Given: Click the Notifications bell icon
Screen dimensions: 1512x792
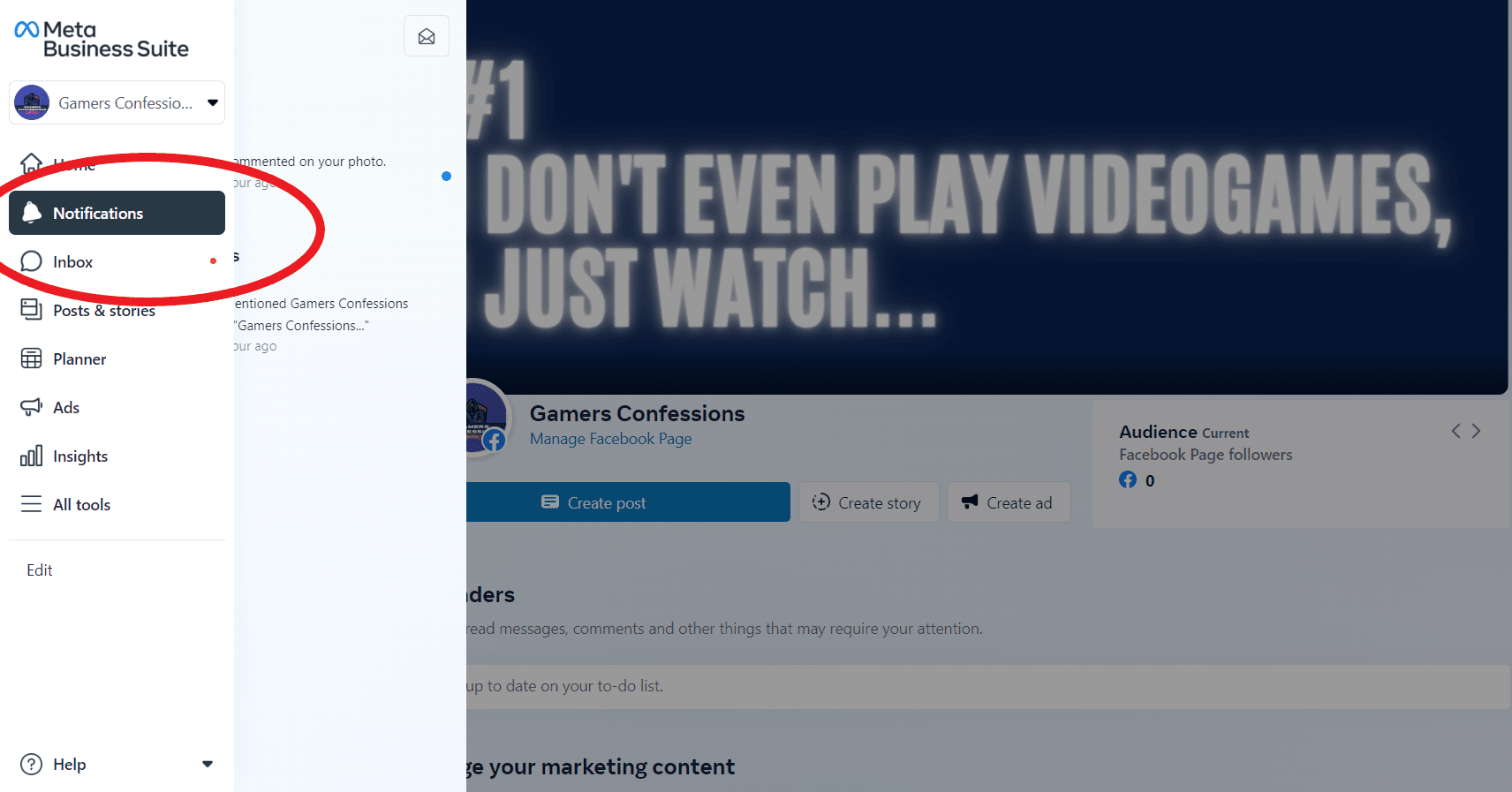Looking at the screenshot, I should (32, 212).
